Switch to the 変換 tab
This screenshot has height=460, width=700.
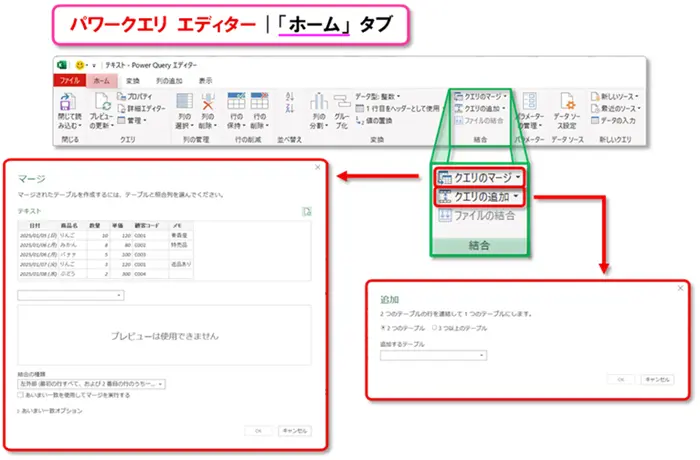133,81
